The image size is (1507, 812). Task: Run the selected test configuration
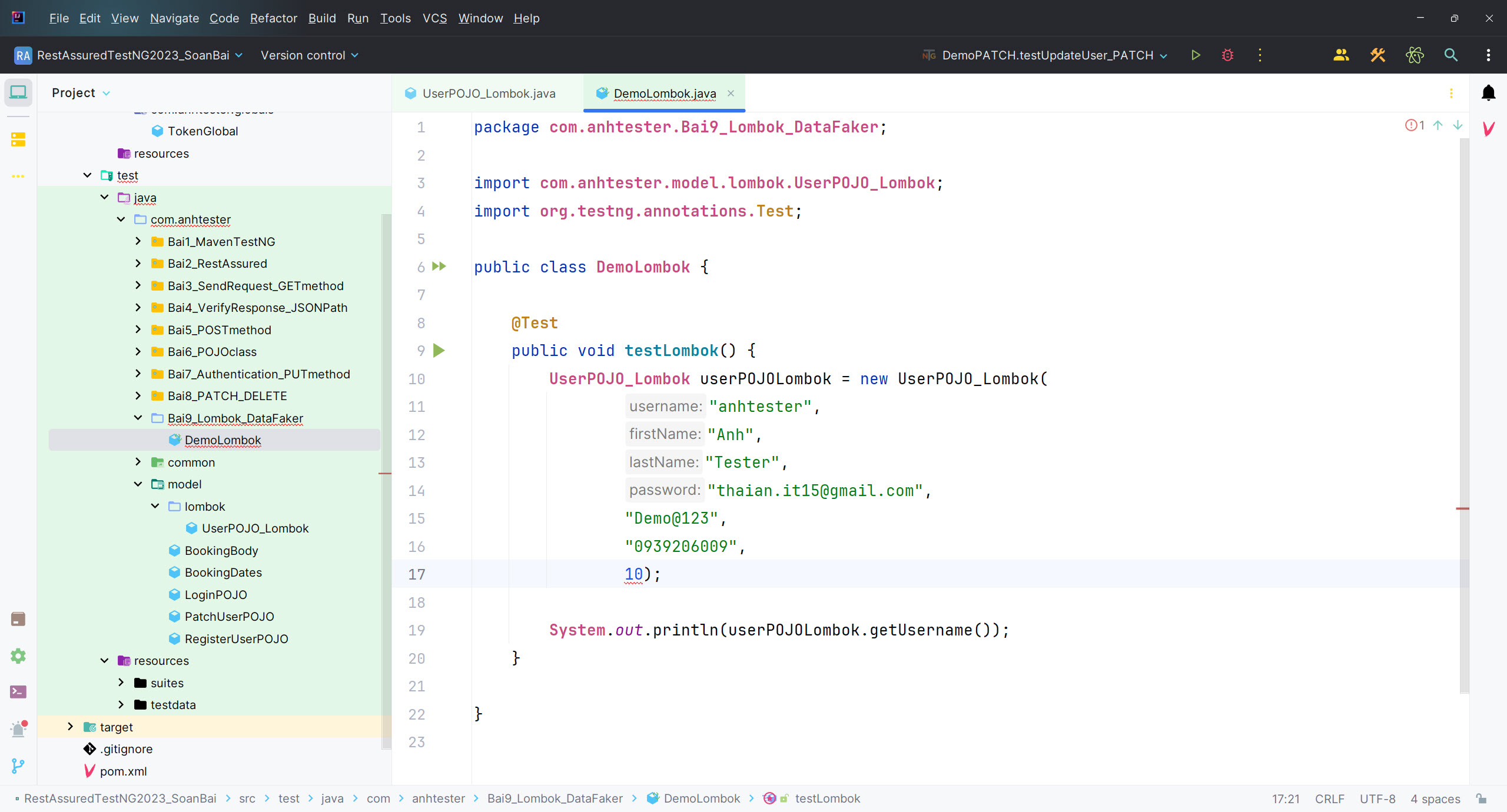coord(1195,55)
